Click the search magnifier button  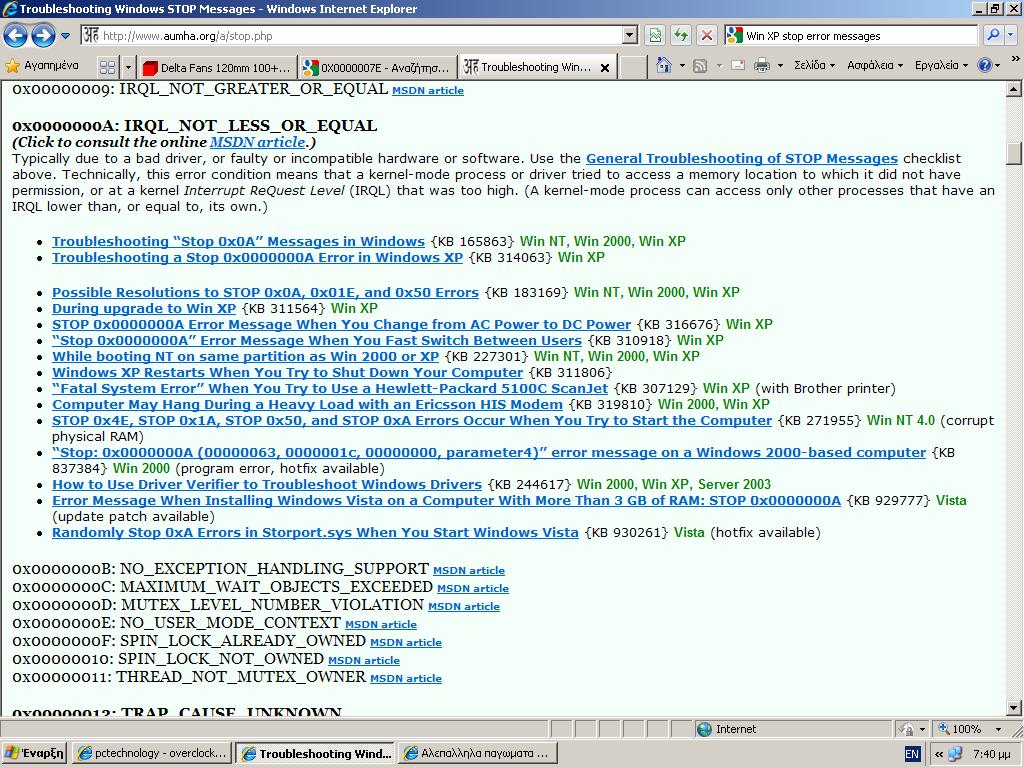point(993,35)
